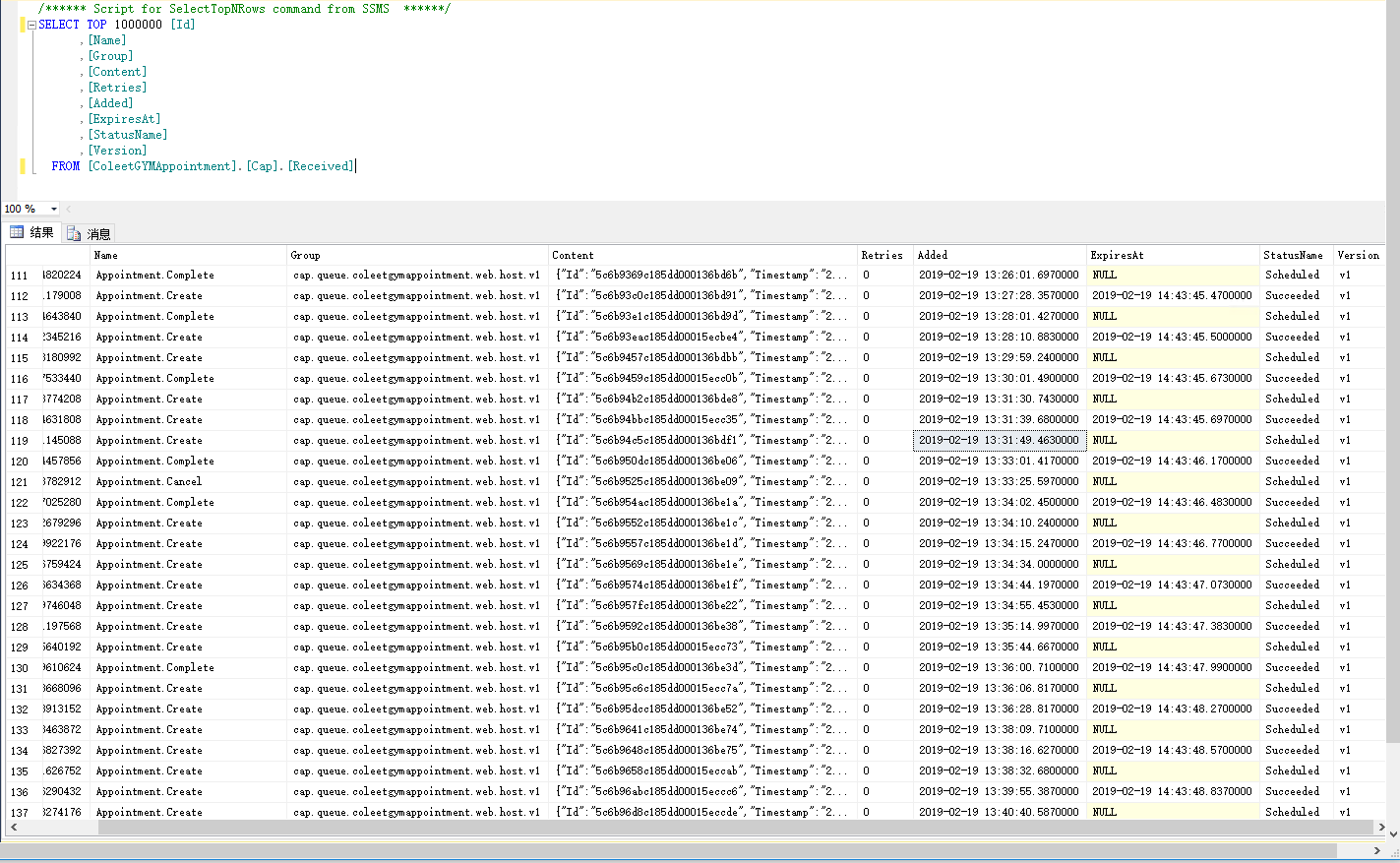Click the Version v1 cell in row 132
The width and height of the screenshot is (1400, 863).
tap(1359, 709)
